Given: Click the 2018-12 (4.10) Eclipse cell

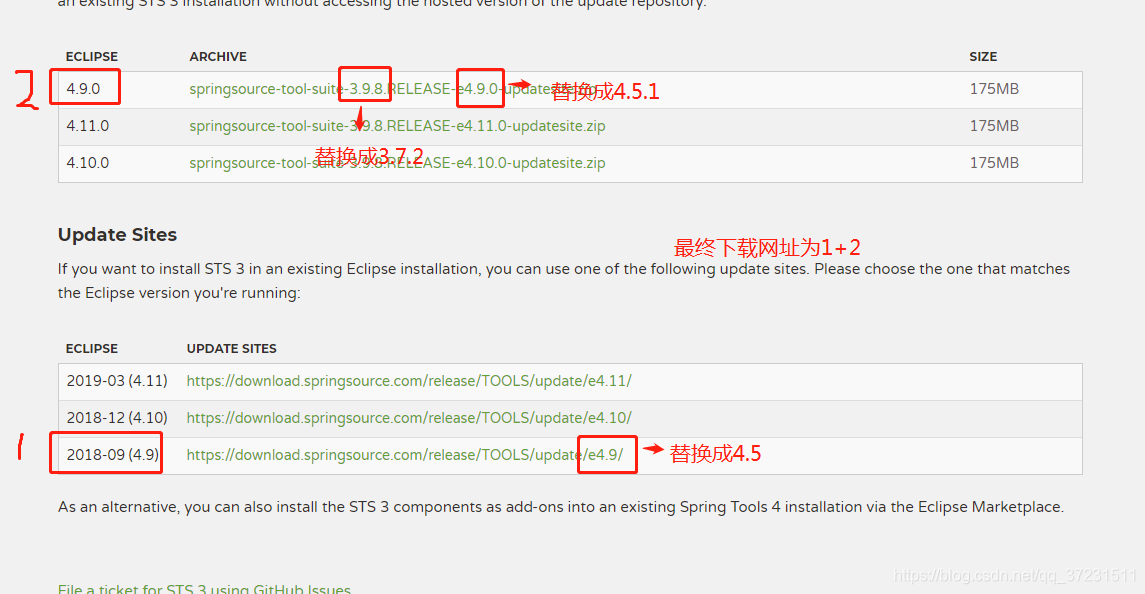Looking at the screenshot, I should [x=117, y=418].
